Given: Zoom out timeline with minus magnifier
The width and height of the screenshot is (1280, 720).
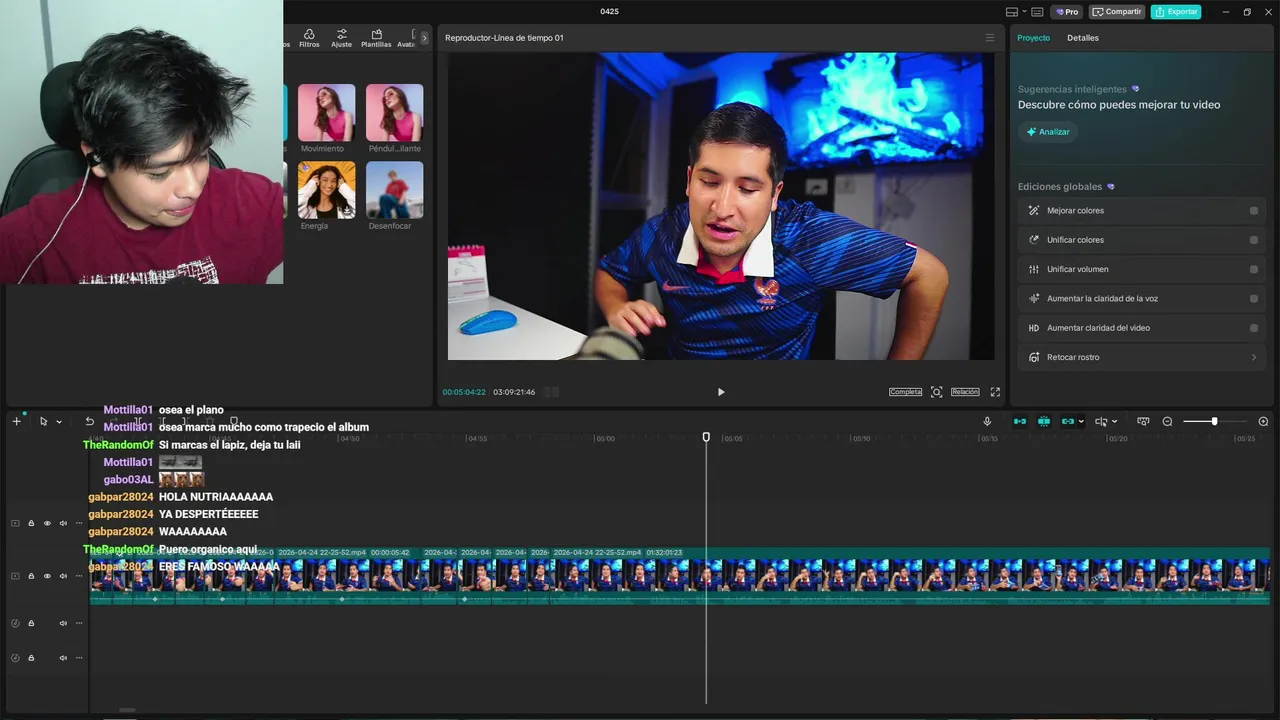Looking at the screenshot, I should coord(1167,421).
